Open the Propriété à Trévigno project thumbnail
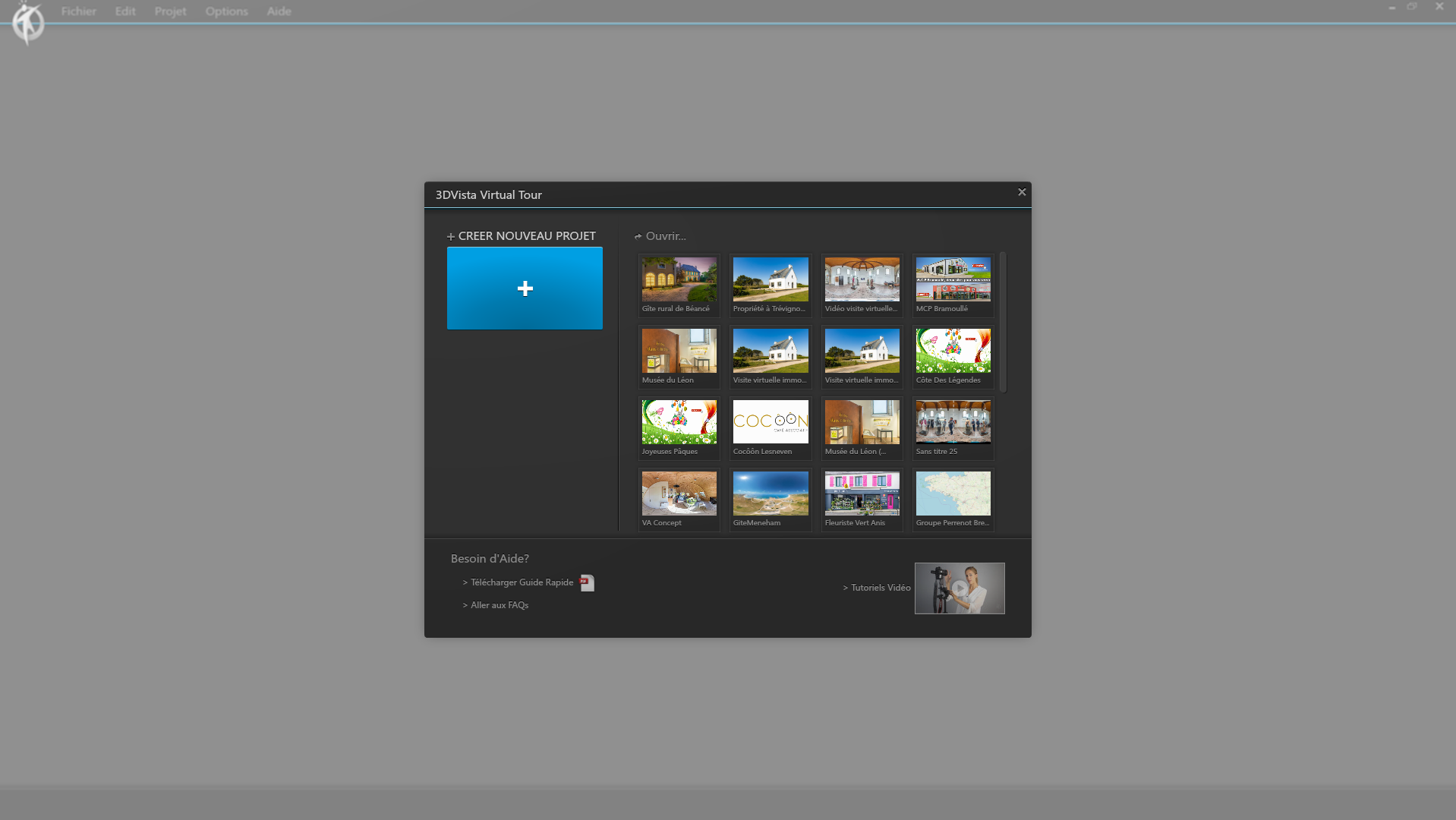This screenshot has height=820, width=1456. (x=771, y=285)
